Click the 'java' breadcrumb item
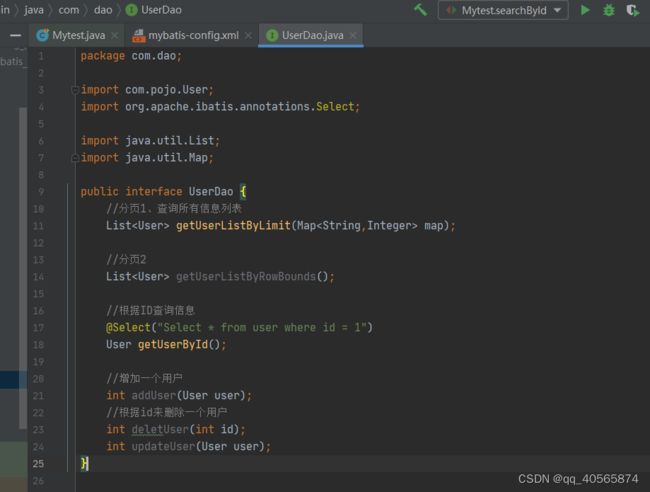The width and height of the screenshot is (650, 492). click(x=34, y=10)
